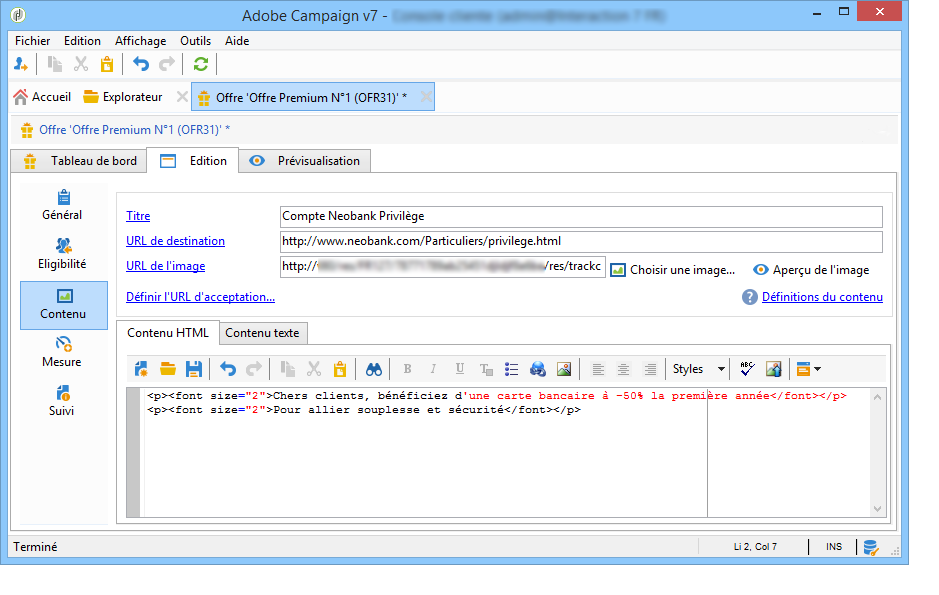
Task: Click the URL de l'image link
Action: click(166, 266)
